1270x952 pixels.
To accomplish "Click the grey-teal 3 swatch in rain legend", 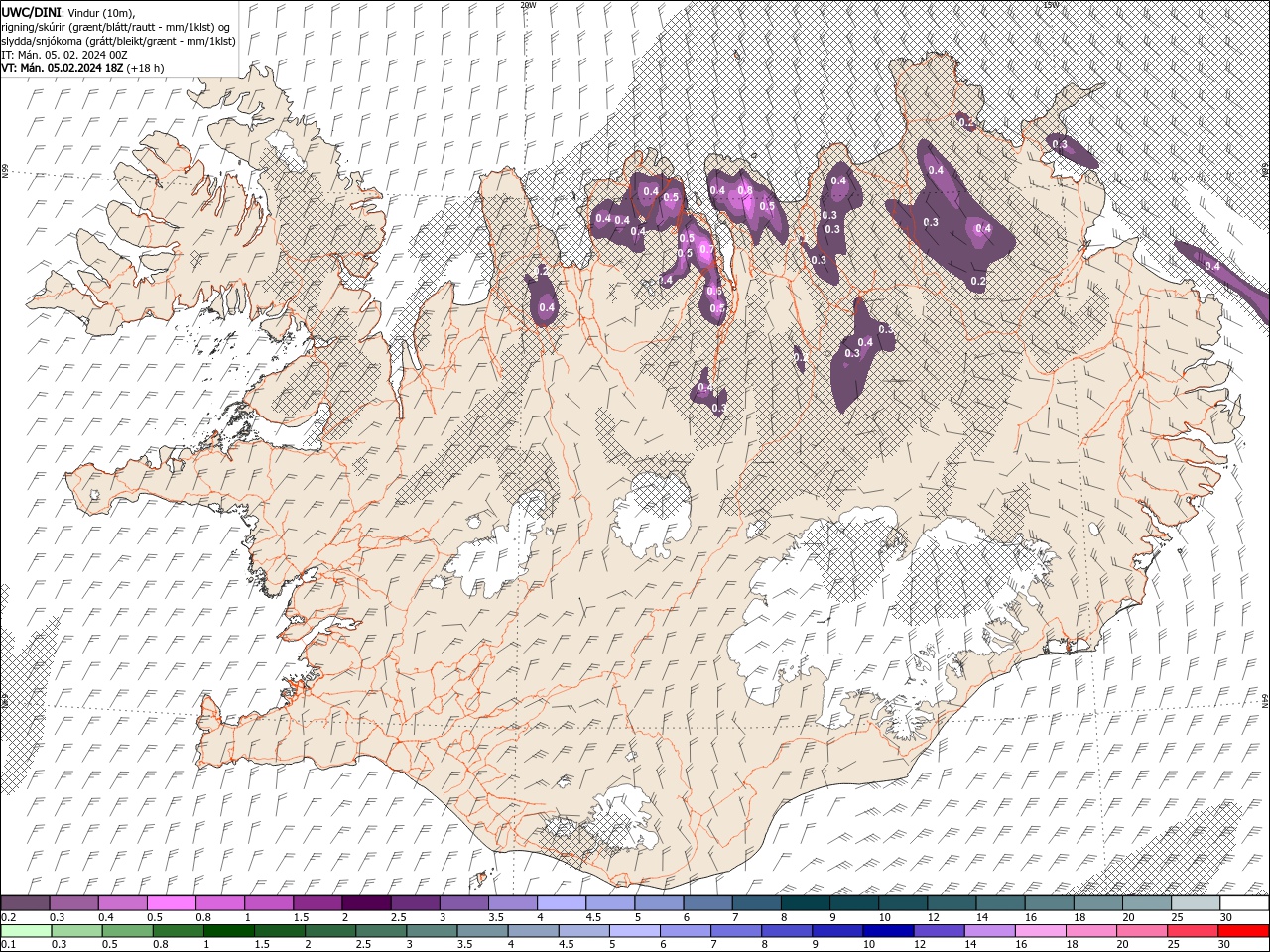I will (431, 931).
